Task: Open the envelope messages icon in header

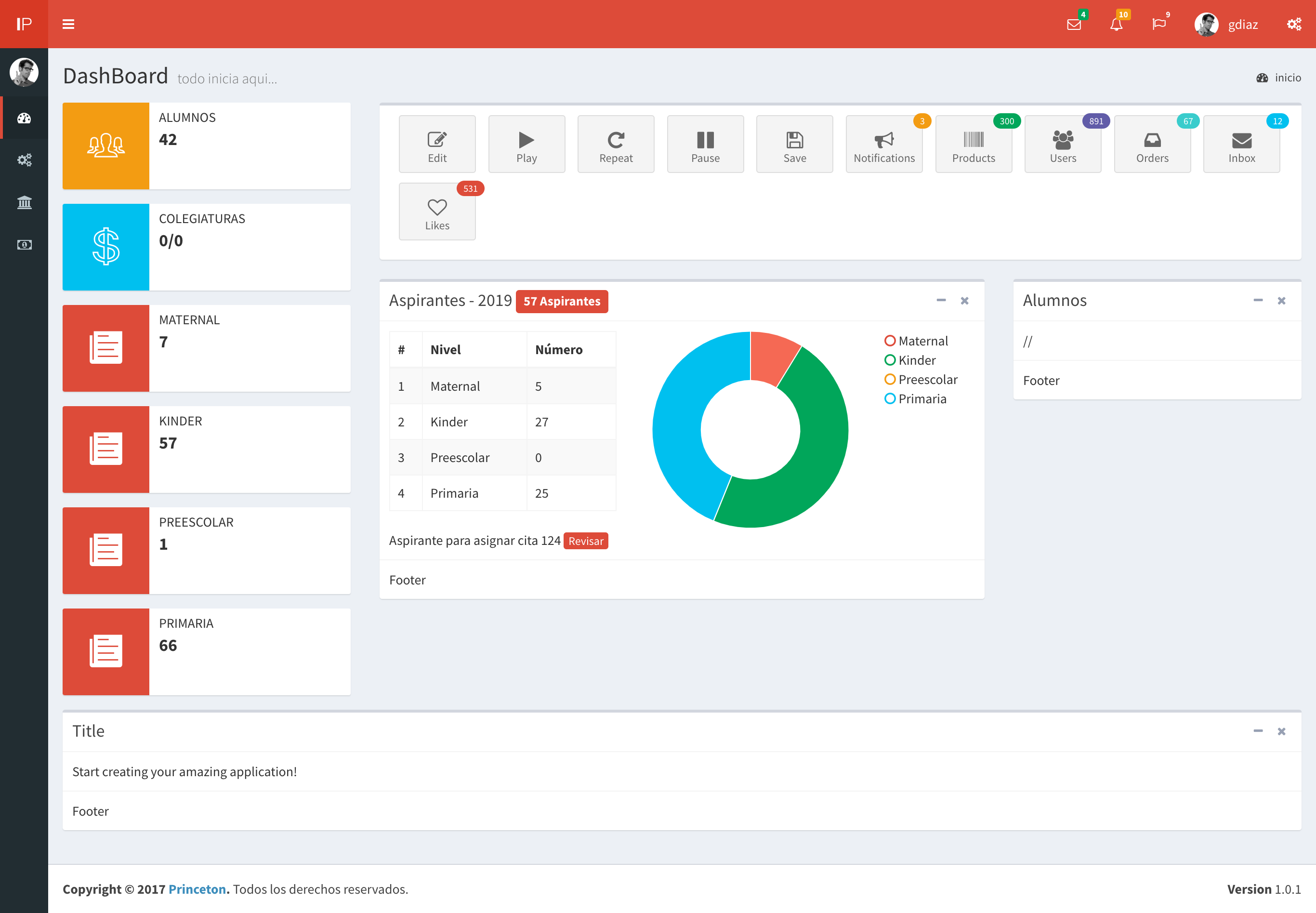Action: (1074, 24)
